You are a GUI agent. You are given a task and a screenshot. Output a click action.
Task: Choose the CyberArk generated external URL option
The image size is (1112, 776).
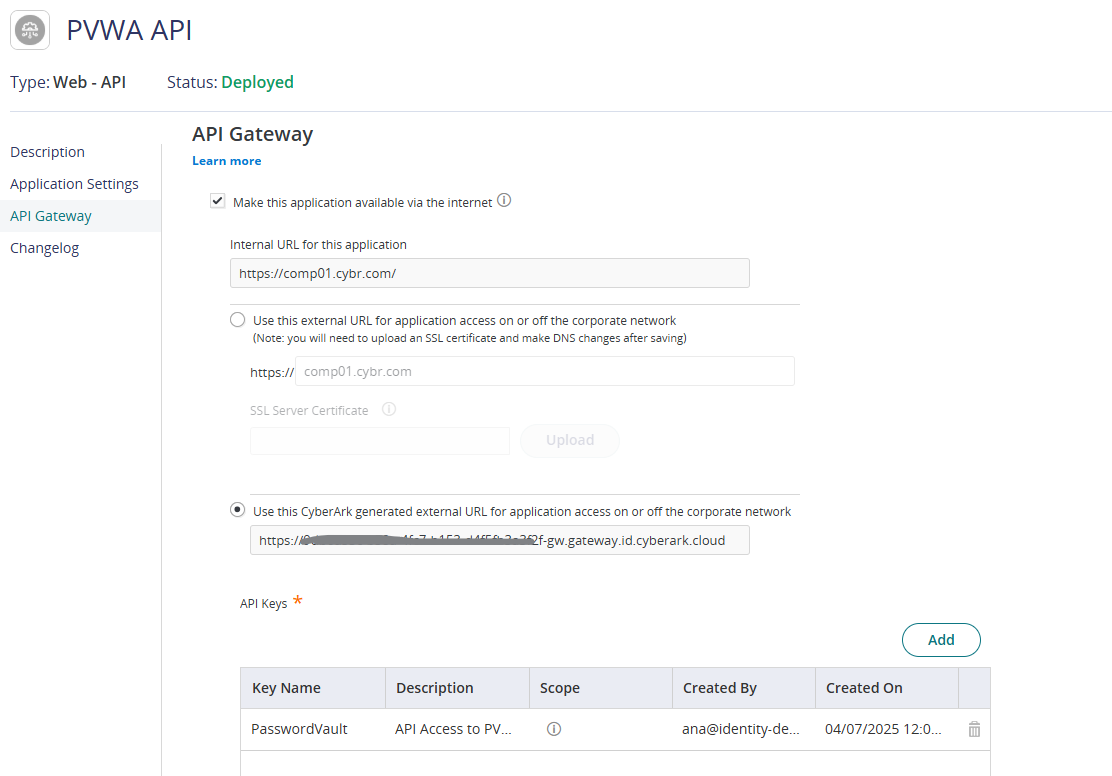237,509
